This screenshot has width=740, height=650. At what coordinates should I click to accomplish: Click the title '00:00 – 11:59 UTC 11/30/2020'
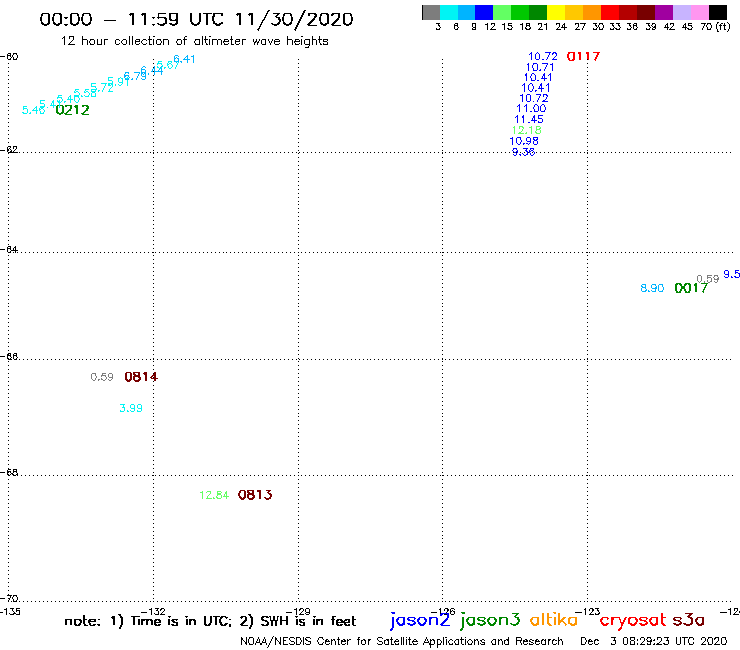point(196,19)
